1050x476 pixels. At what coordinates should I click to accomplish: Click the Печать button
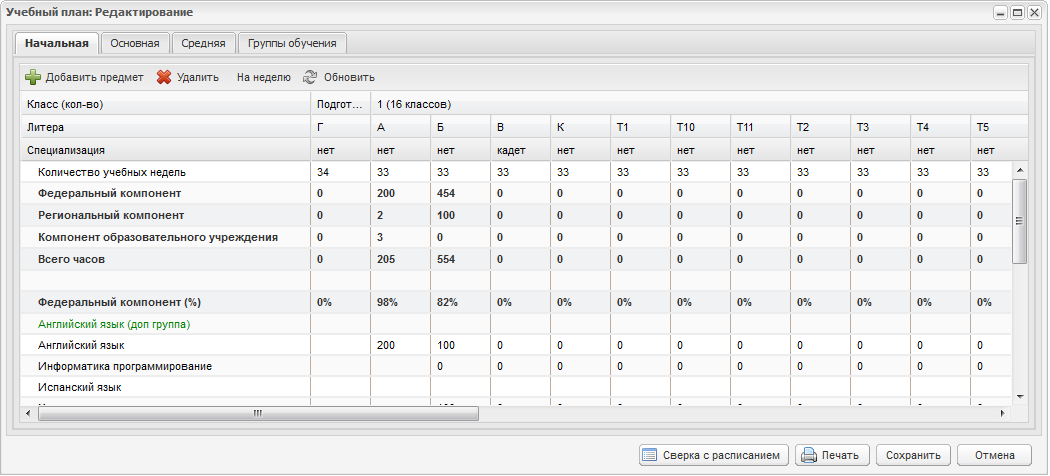point(832,455)
